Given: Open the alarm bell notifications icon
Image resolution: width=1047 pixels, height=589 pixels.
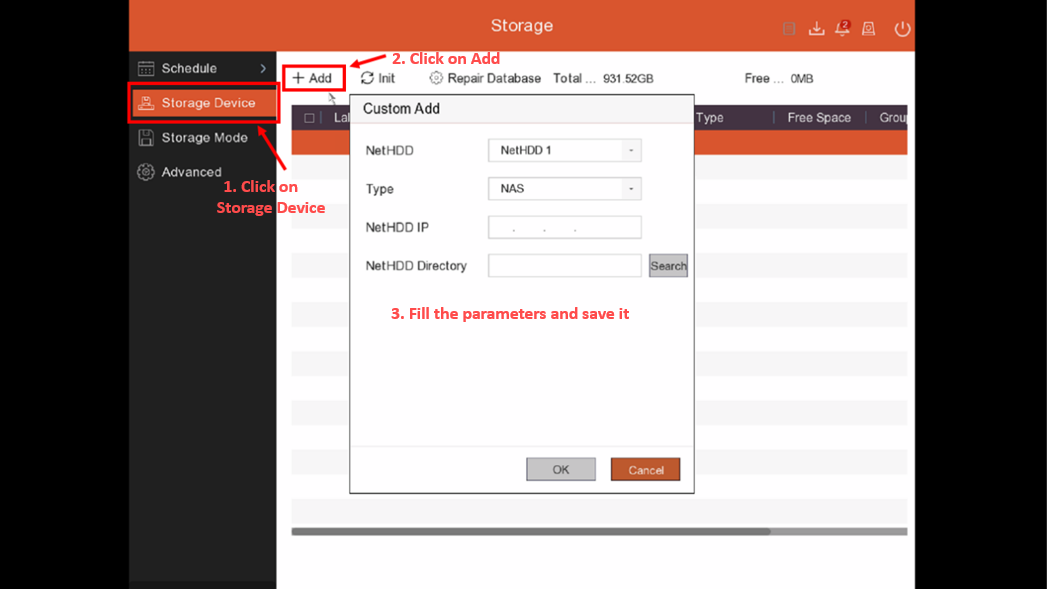Looking at the screenshot, I should [843, 28].
